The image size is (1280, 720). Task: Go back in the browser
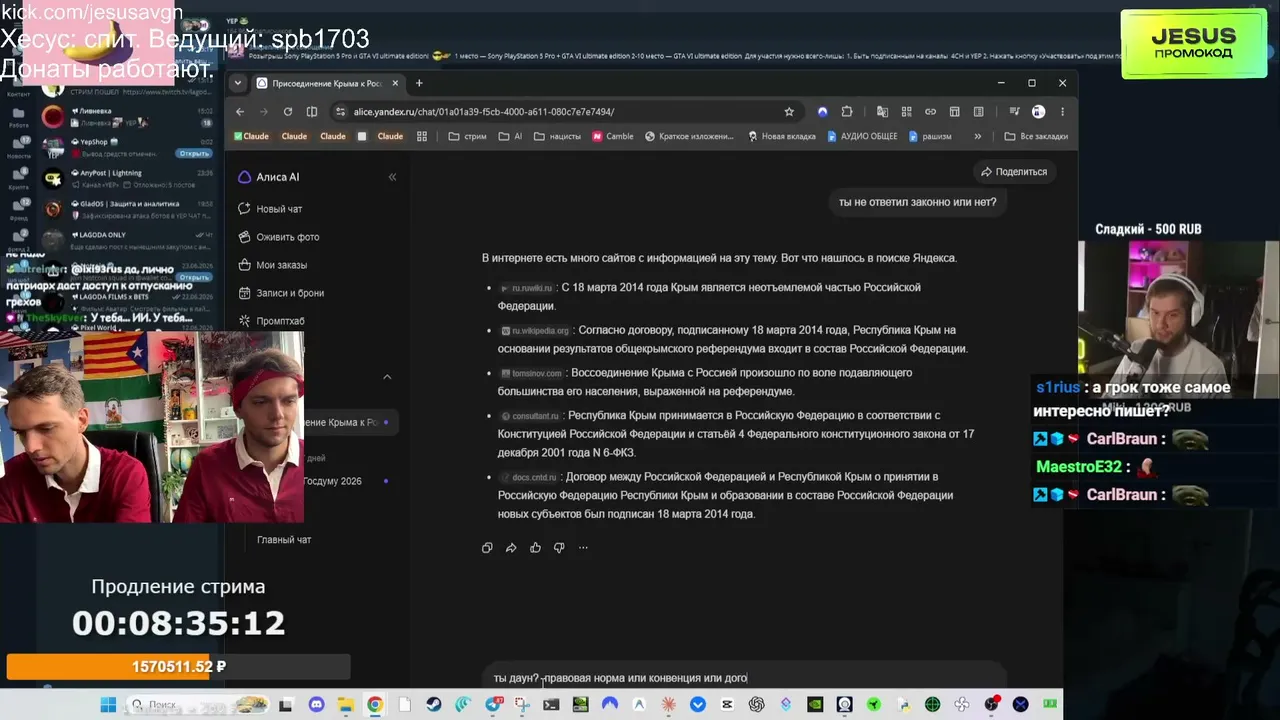point(240,112)
